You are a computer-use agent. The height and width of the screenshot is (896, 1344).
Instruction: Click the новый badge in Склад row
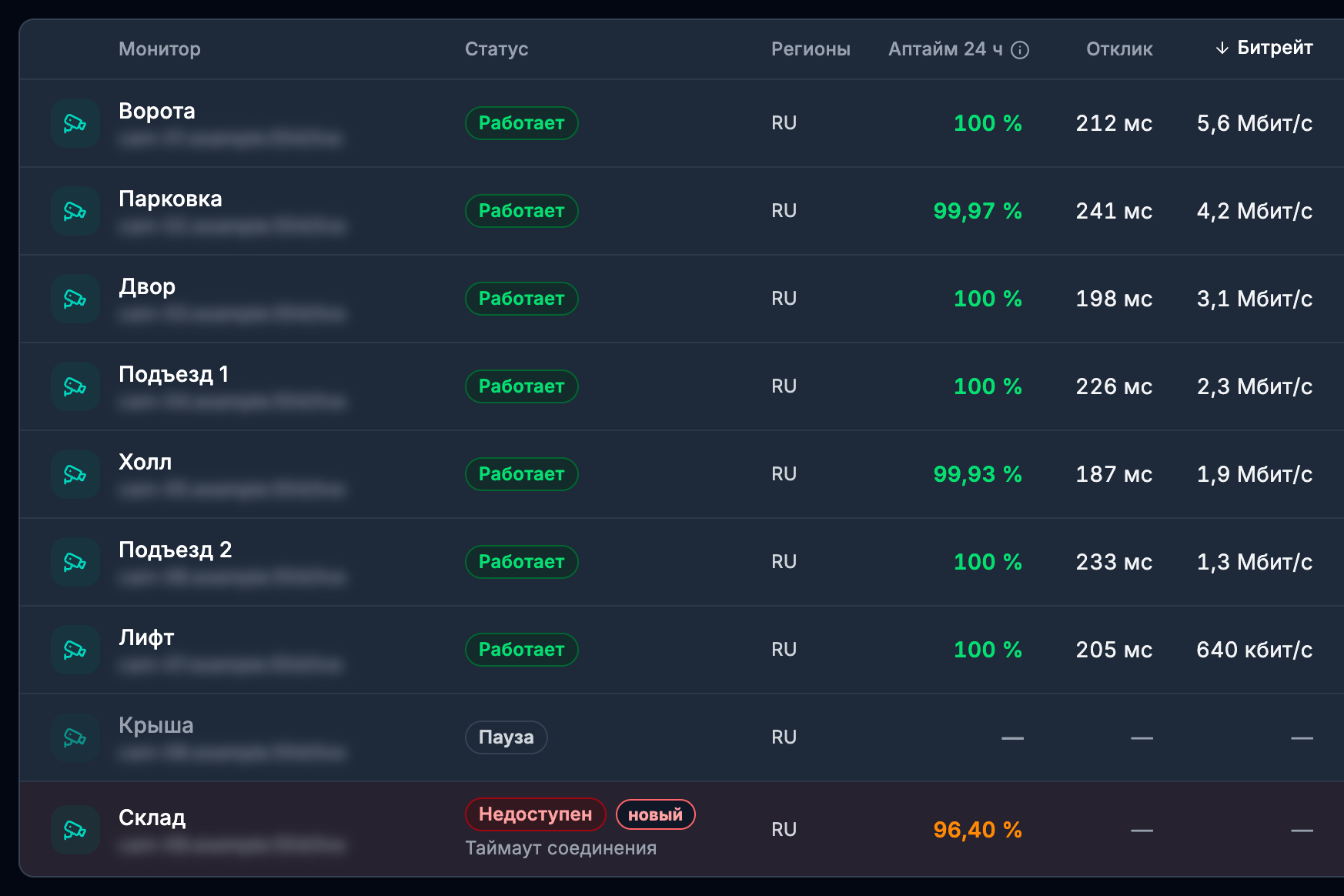click(x=656, y=814)
